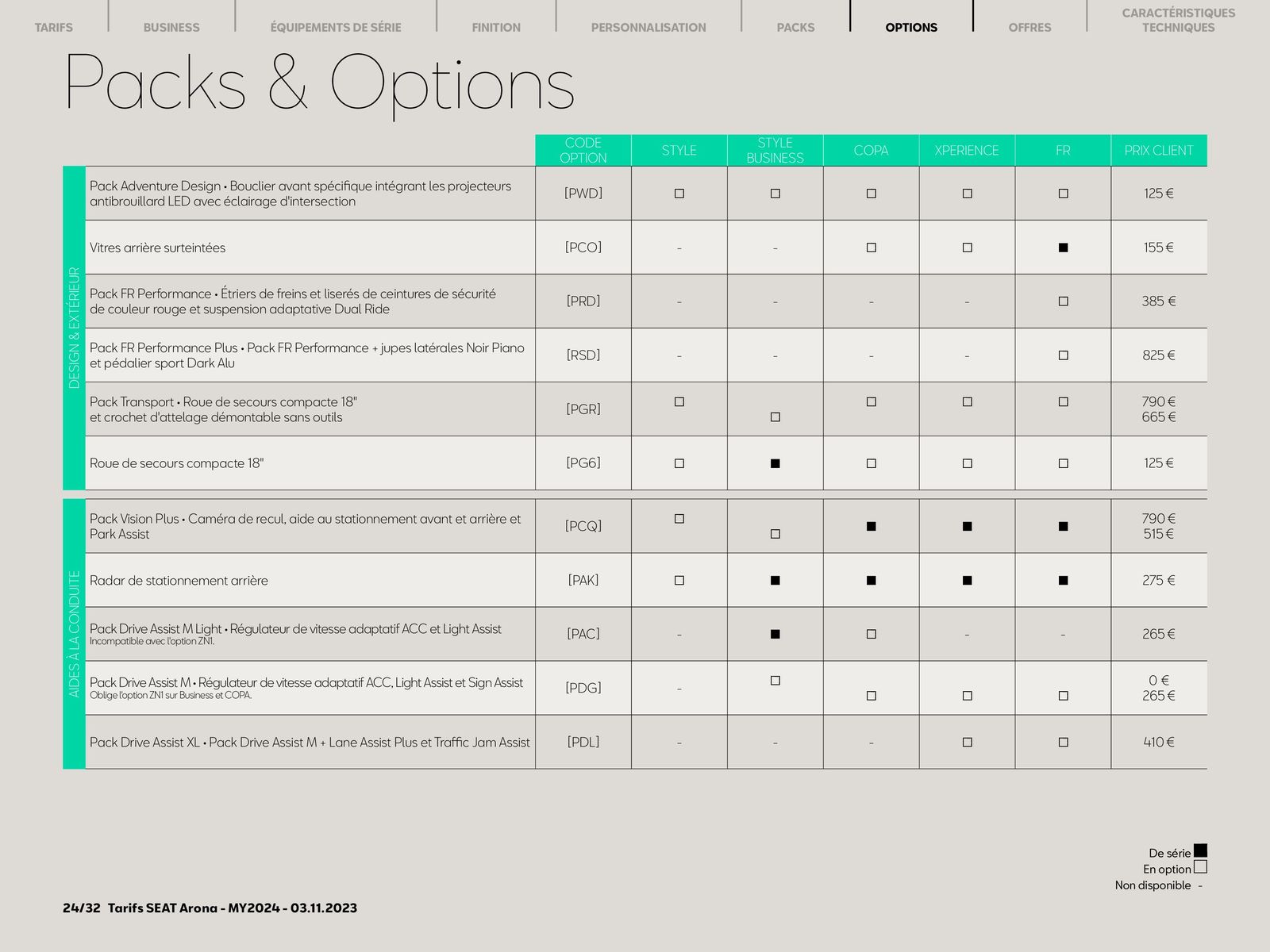
Task: Click option code [PAK]
Action: coord(583,581)
